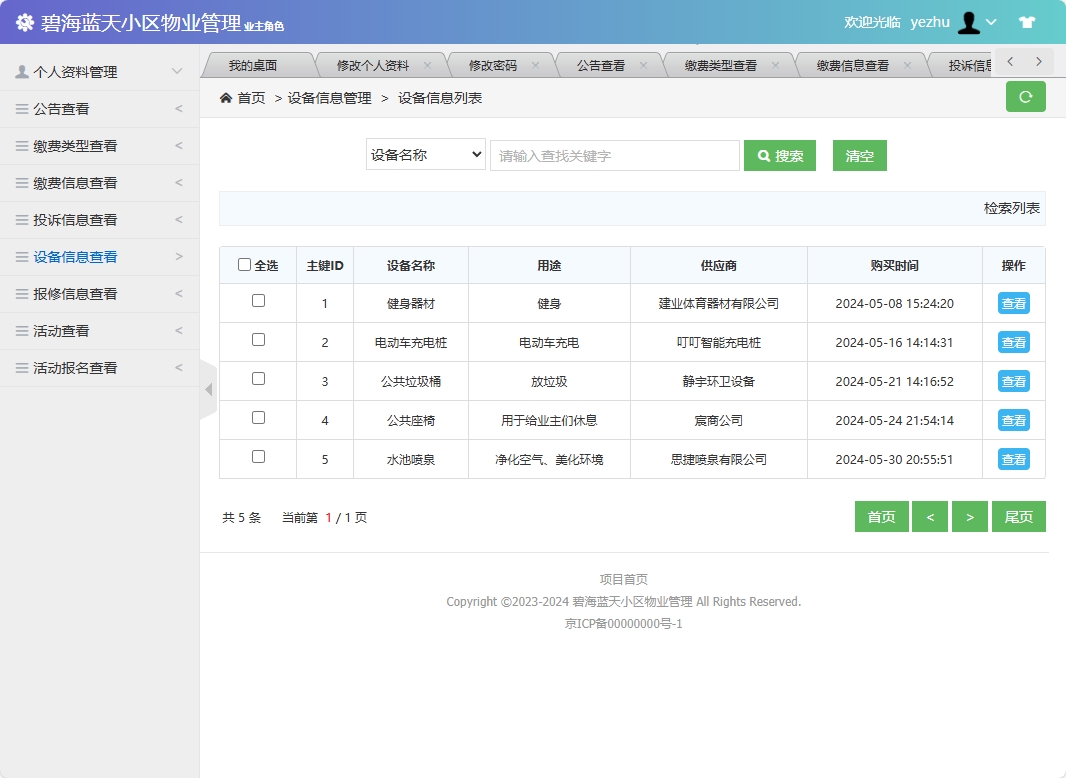
Task: Toggle the 全选 select-all checkbox
Action: pyautogui.click(x=245, y=264)
